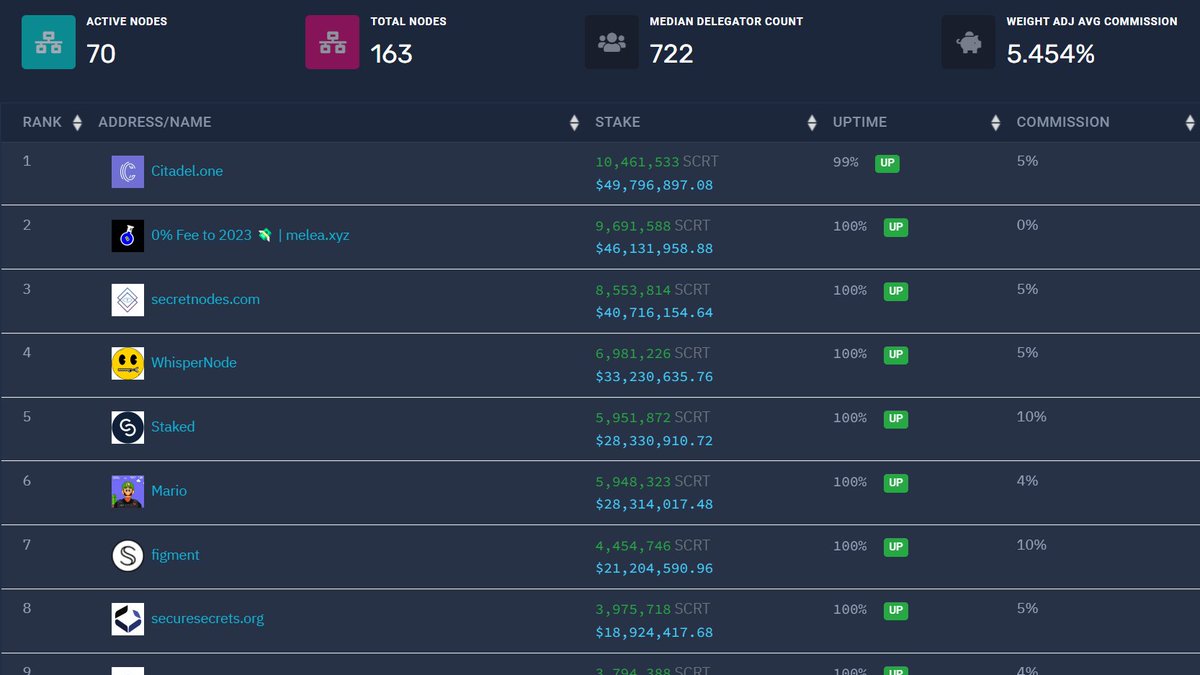Click the UP badge for figment

click(x=896, y=546)
